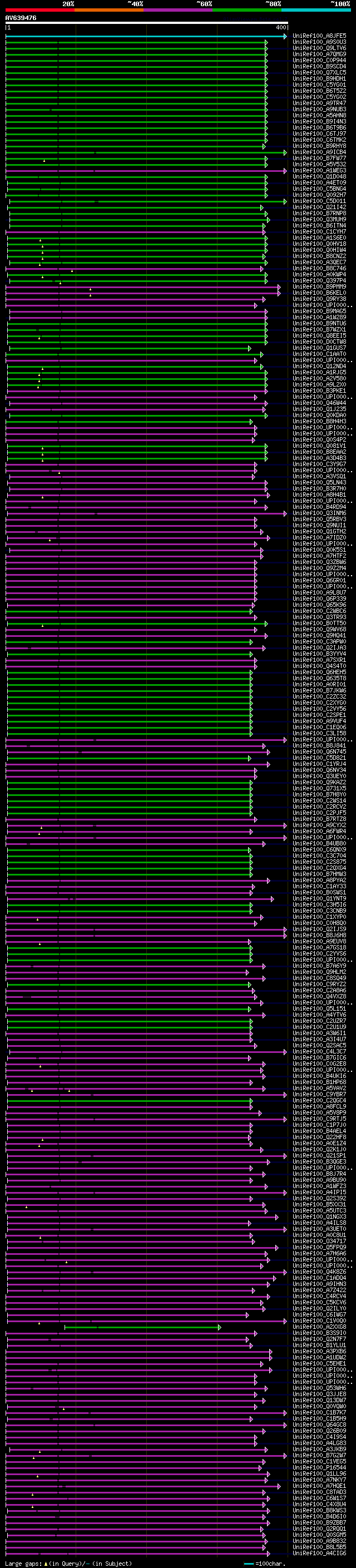Select label UniRef100_C2WS14
Viewport: 356px width, 1568px height.
coord(319,800)
